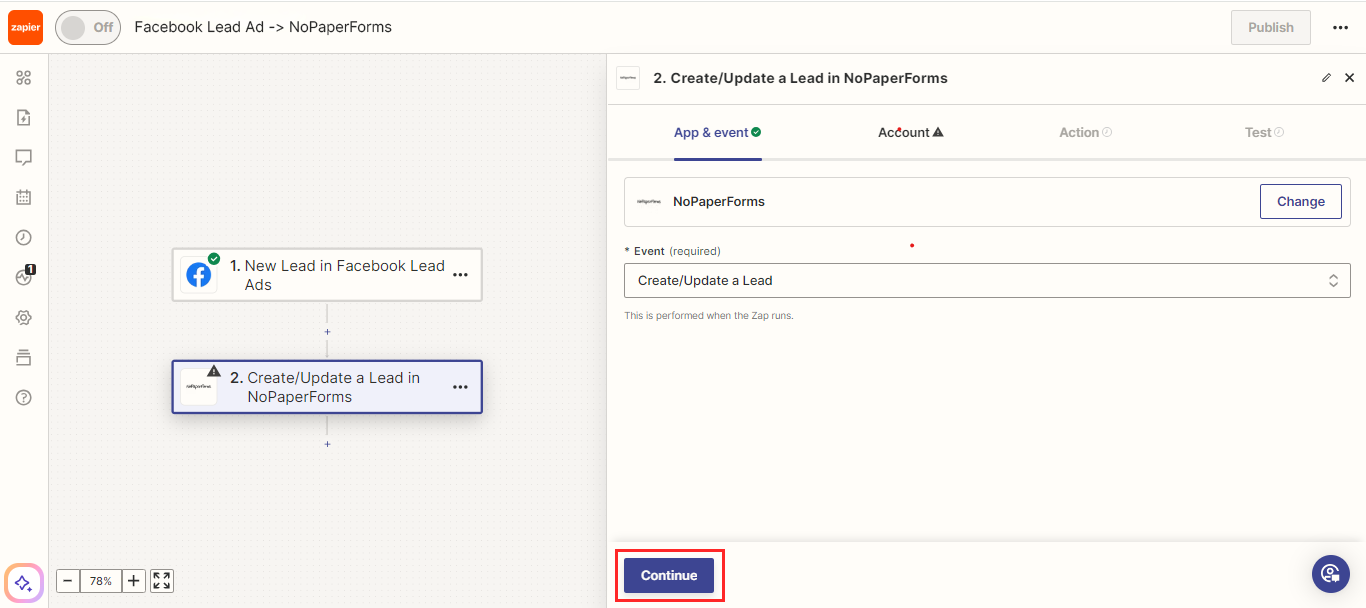Open advanced settings gear icon
The width and height of the screenshot is (1366, 608).
point(24,318)
